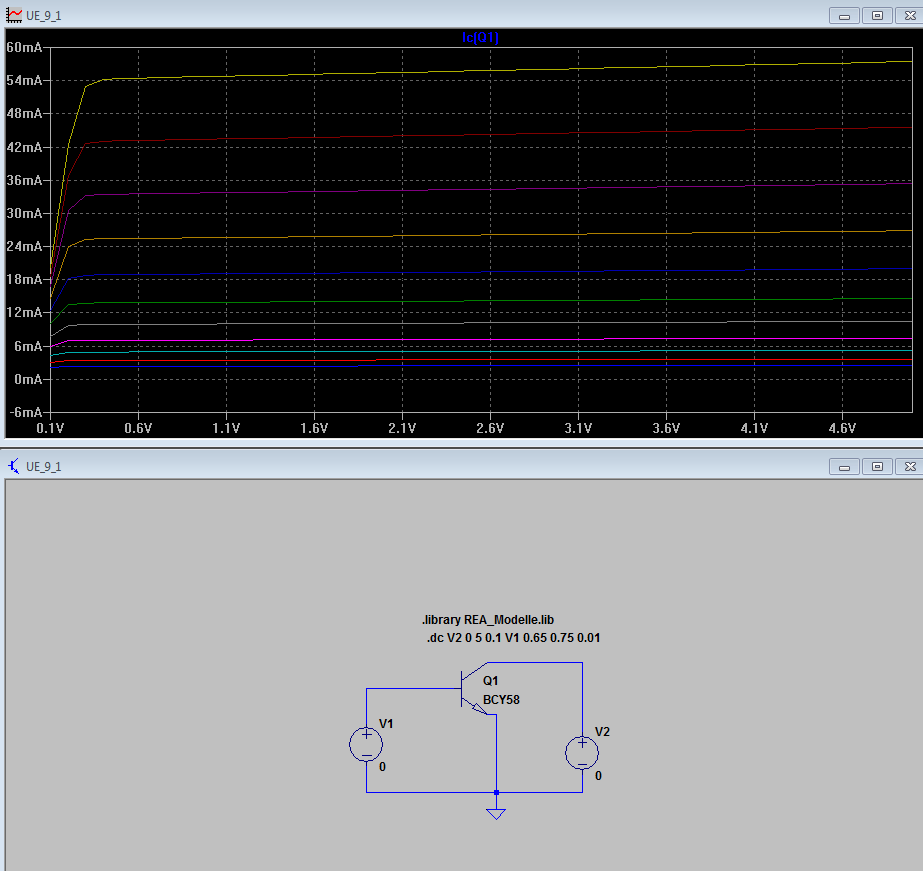This screenshot has width=923, height=871.
Task: Click the Q1 transistor label
Action: coord(490,681)
